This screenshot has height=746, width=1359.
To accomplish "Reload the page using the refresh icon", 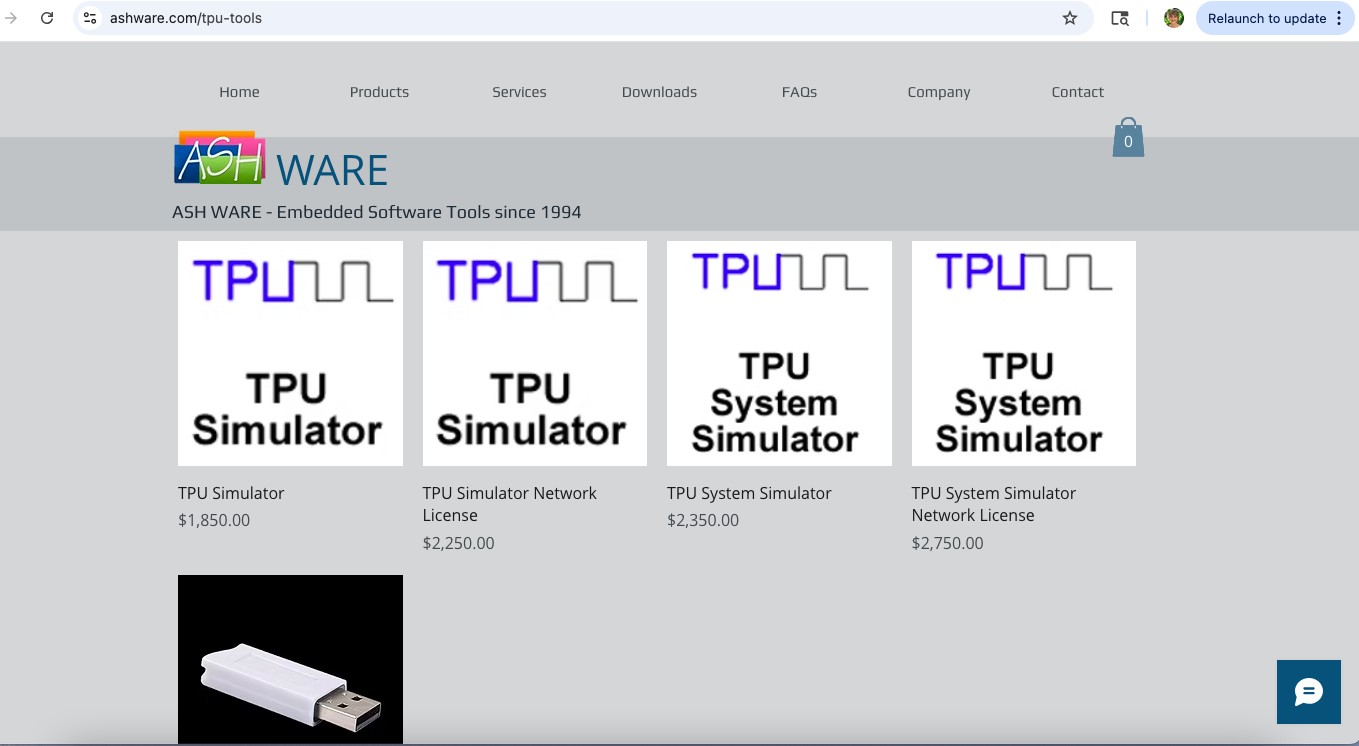I will click(x=47, y=18).
